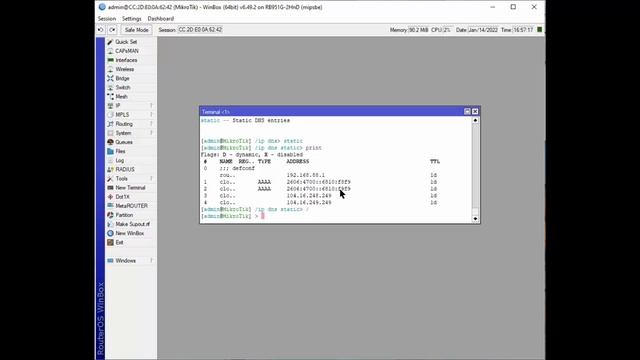Maximize the WinBox main window
The image size is (640, 360).
[513, 7]
